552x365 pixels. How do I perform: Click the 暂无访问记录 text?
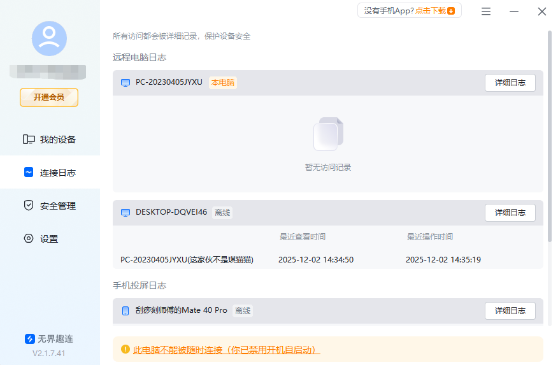328,167
